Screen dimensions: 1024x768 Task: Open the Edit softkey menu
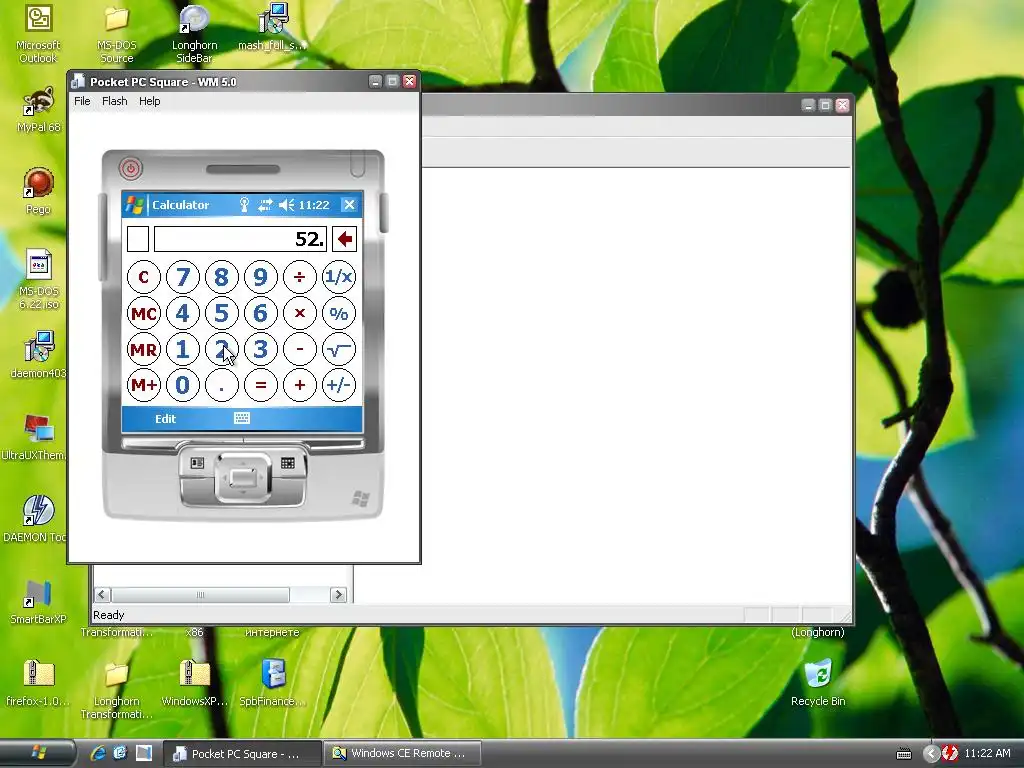[165, 419]
